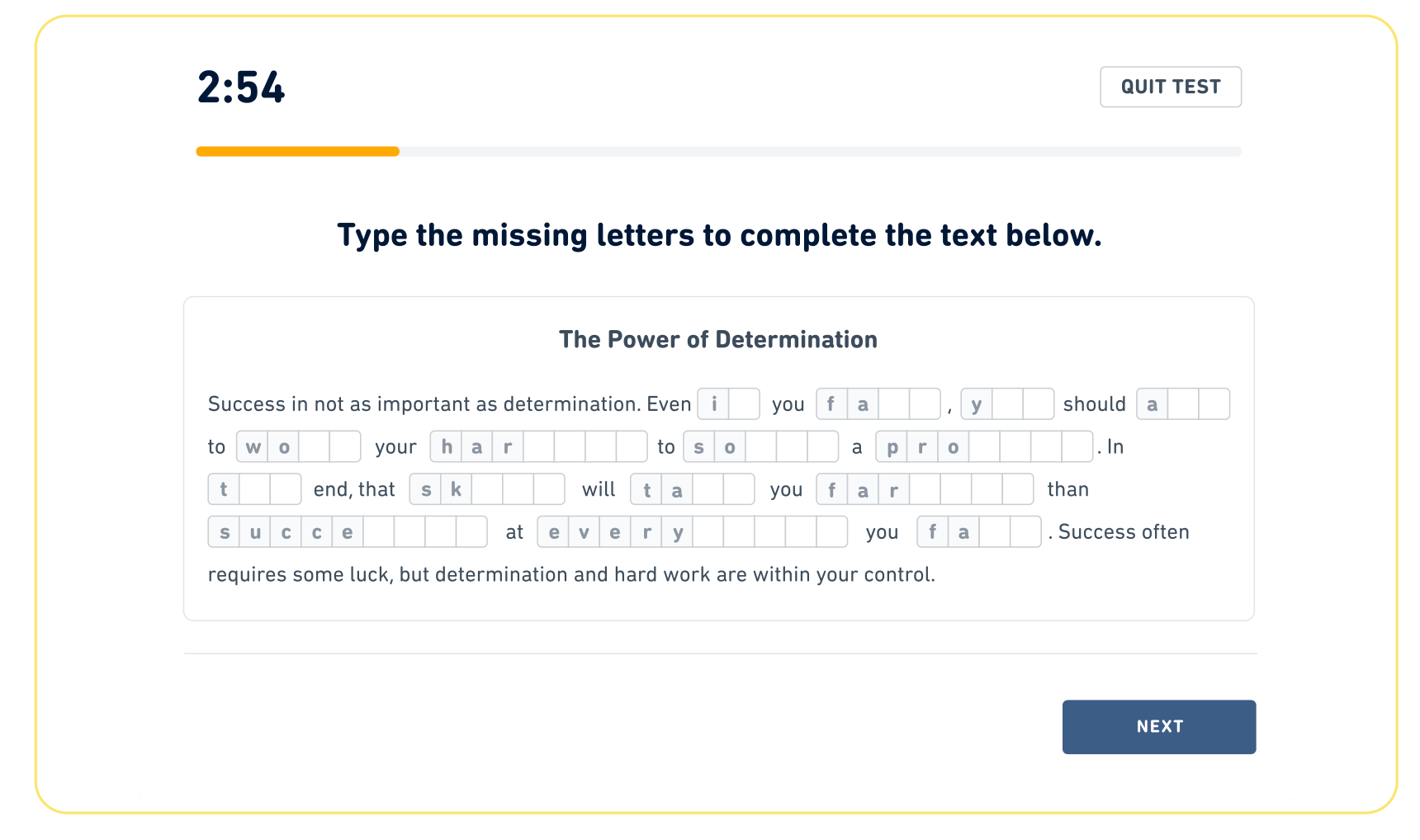Click first empty box in the 'har' word

point(538,447)
